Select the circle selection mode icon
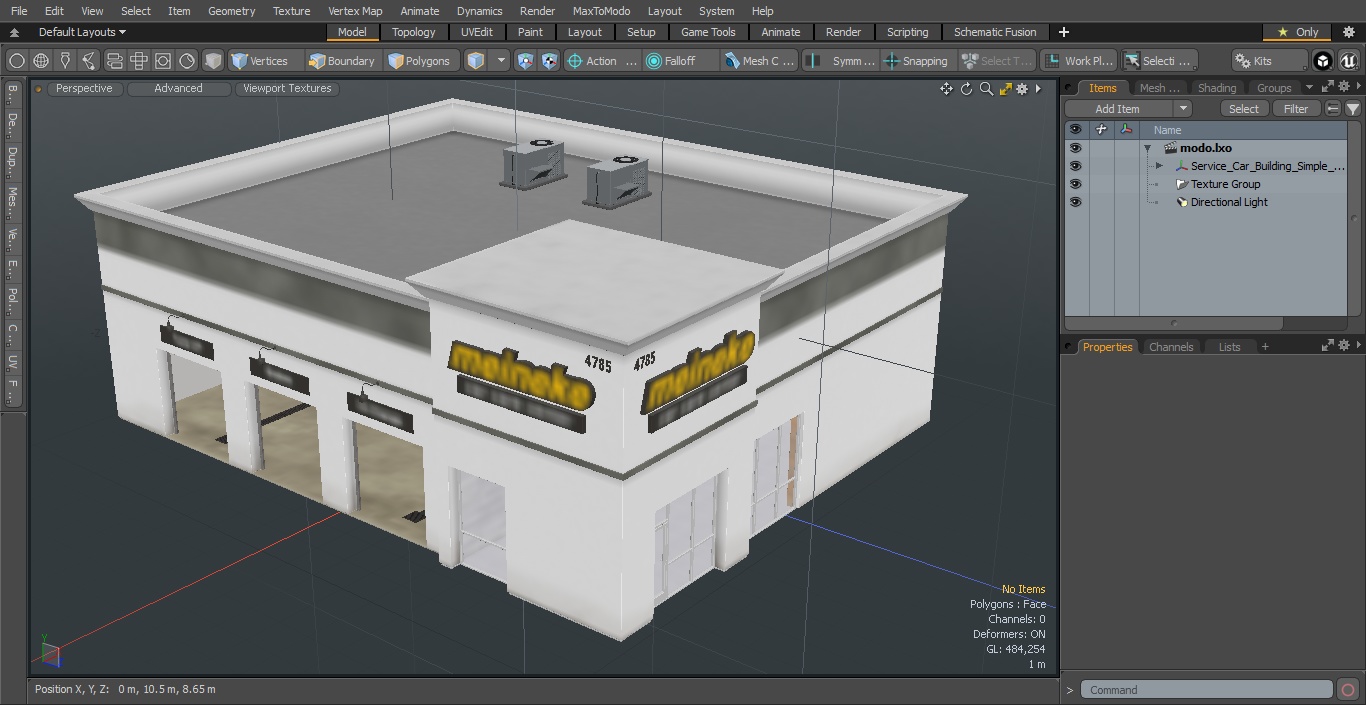 coord(17,61)
